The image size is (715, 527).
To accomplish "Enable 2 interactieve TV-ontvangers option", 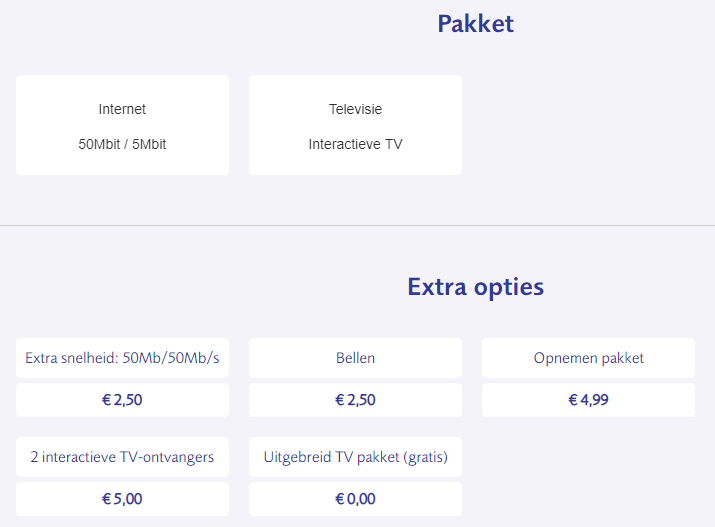I will pos(122,457).
